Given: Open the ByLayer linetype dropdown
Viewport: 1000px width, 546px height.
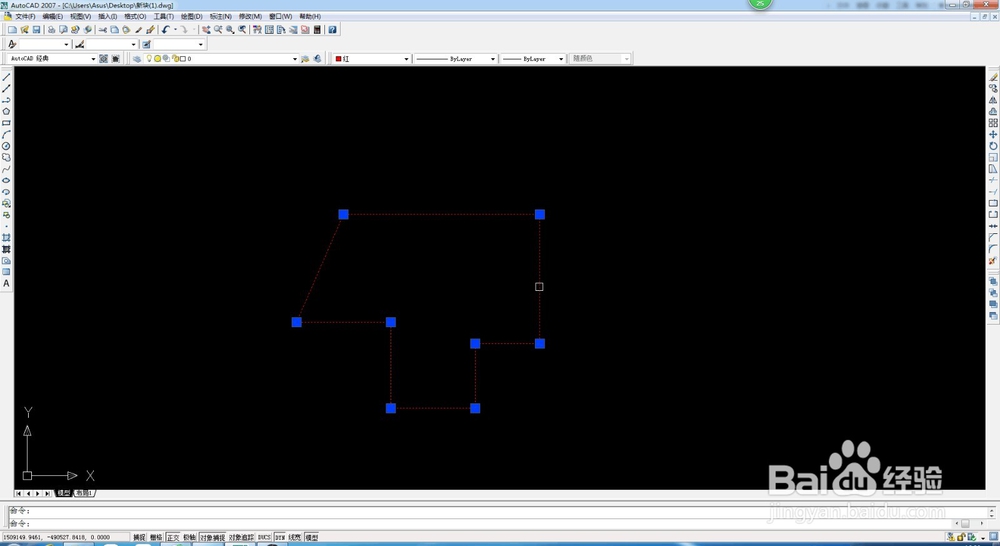Looking at the screenshot, I should pyautogui.click(x=492, y=59).
